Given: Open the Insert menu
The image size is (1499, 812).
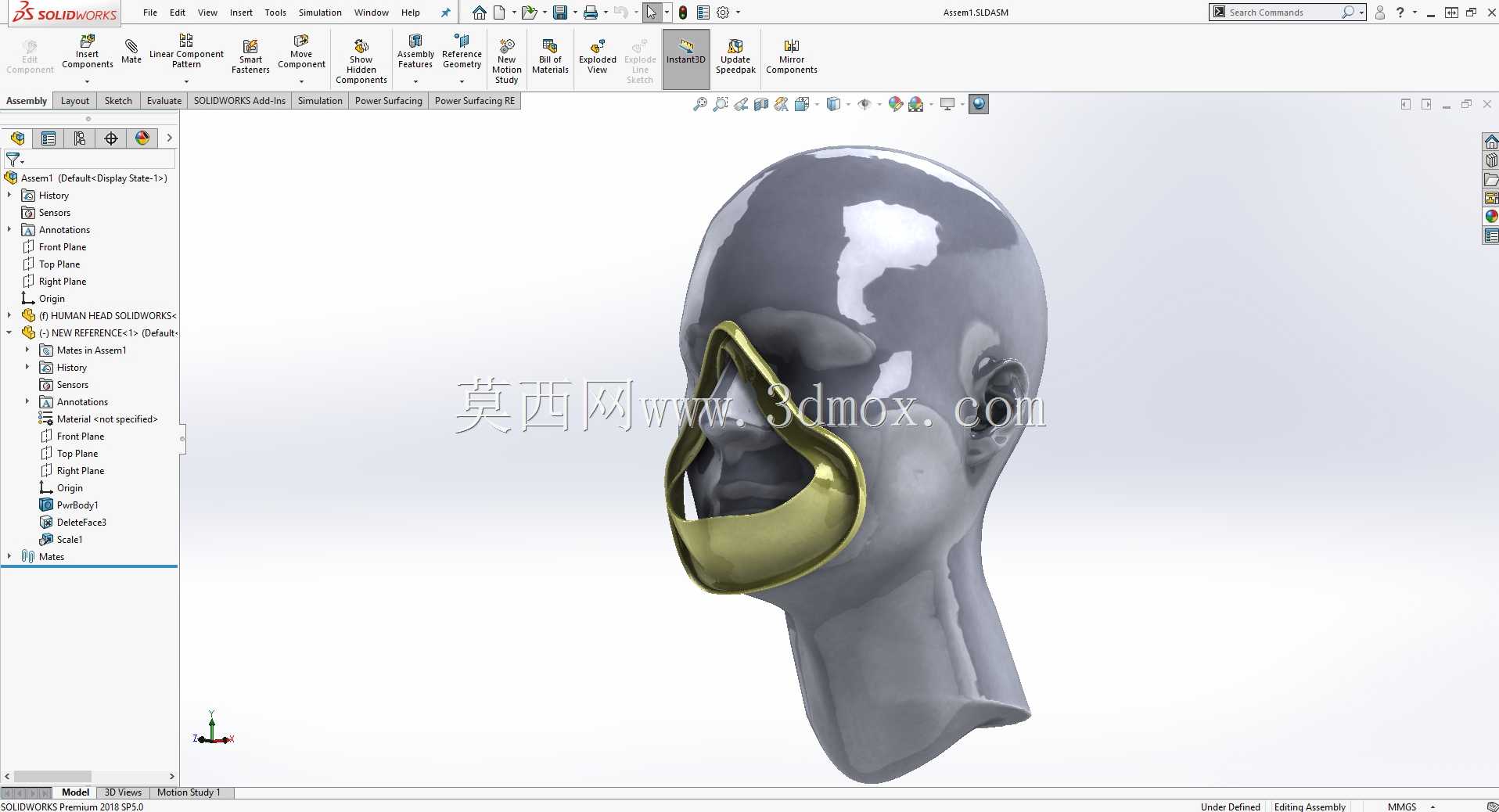Looking at the screenshot, I should click(241, 13).
